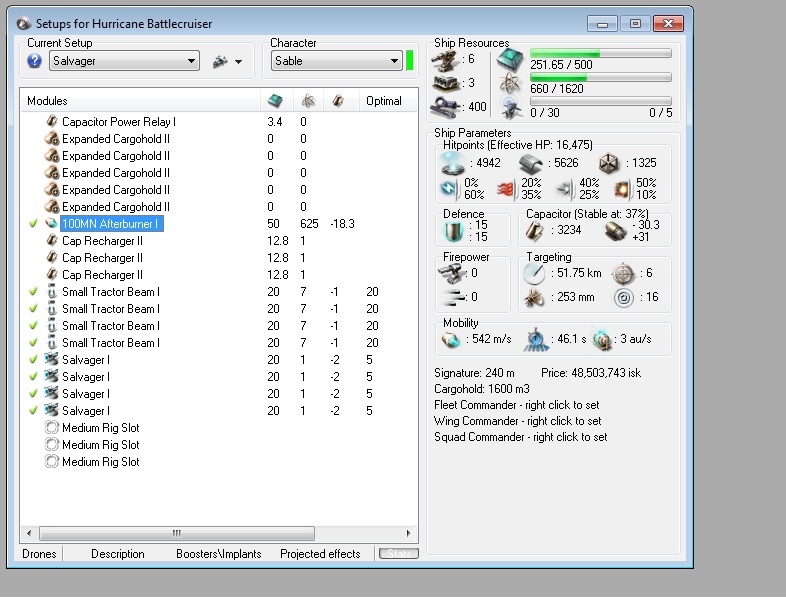Click the launcher hardpoints icon
This screenshot has height=600, width=786.
click(x=446, y=83)
